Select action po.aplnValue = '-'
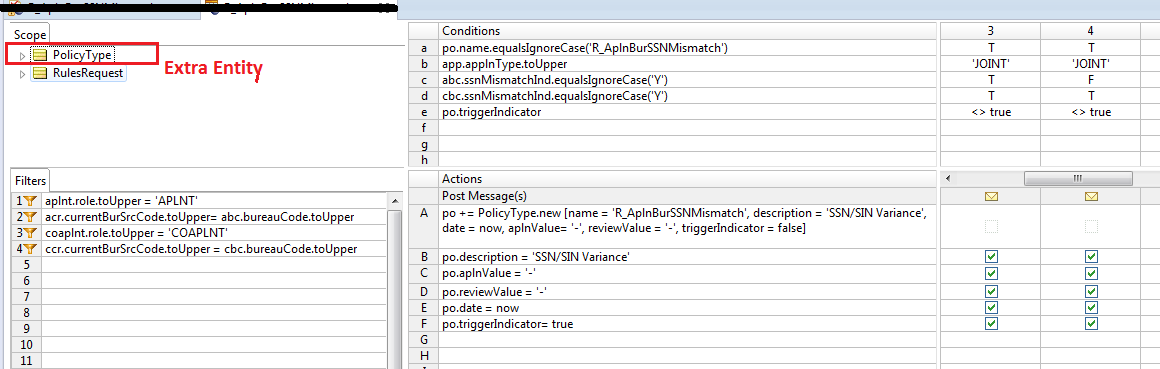The height and width of the screenshot is (369, 1160). click(488, 274)
